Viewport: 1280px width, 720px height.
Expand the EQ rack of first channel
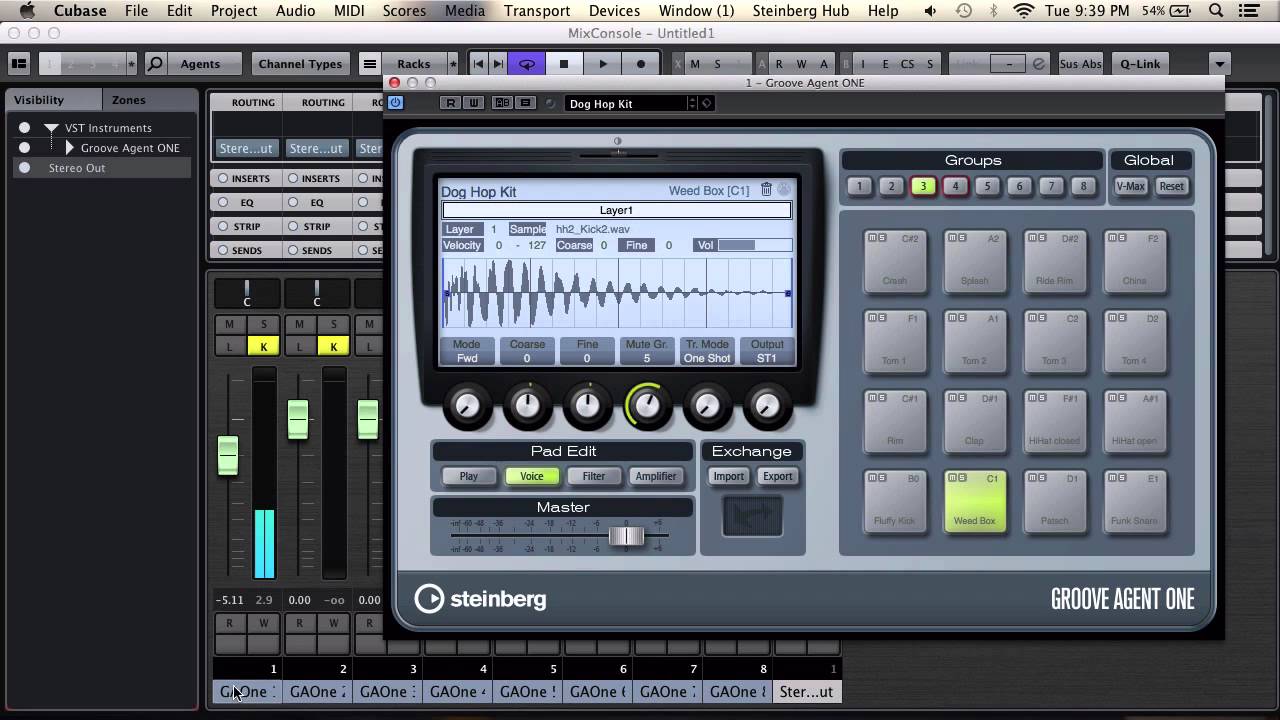pyautogui.click(x=245, y=202)
